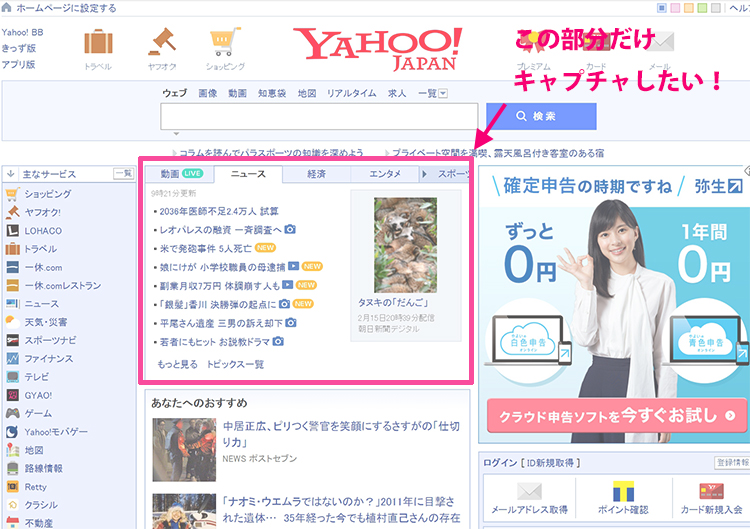The image size is (750, 529).
Task: Click the 一覧 button beside 主なサービス
Action: coord(124,173)
